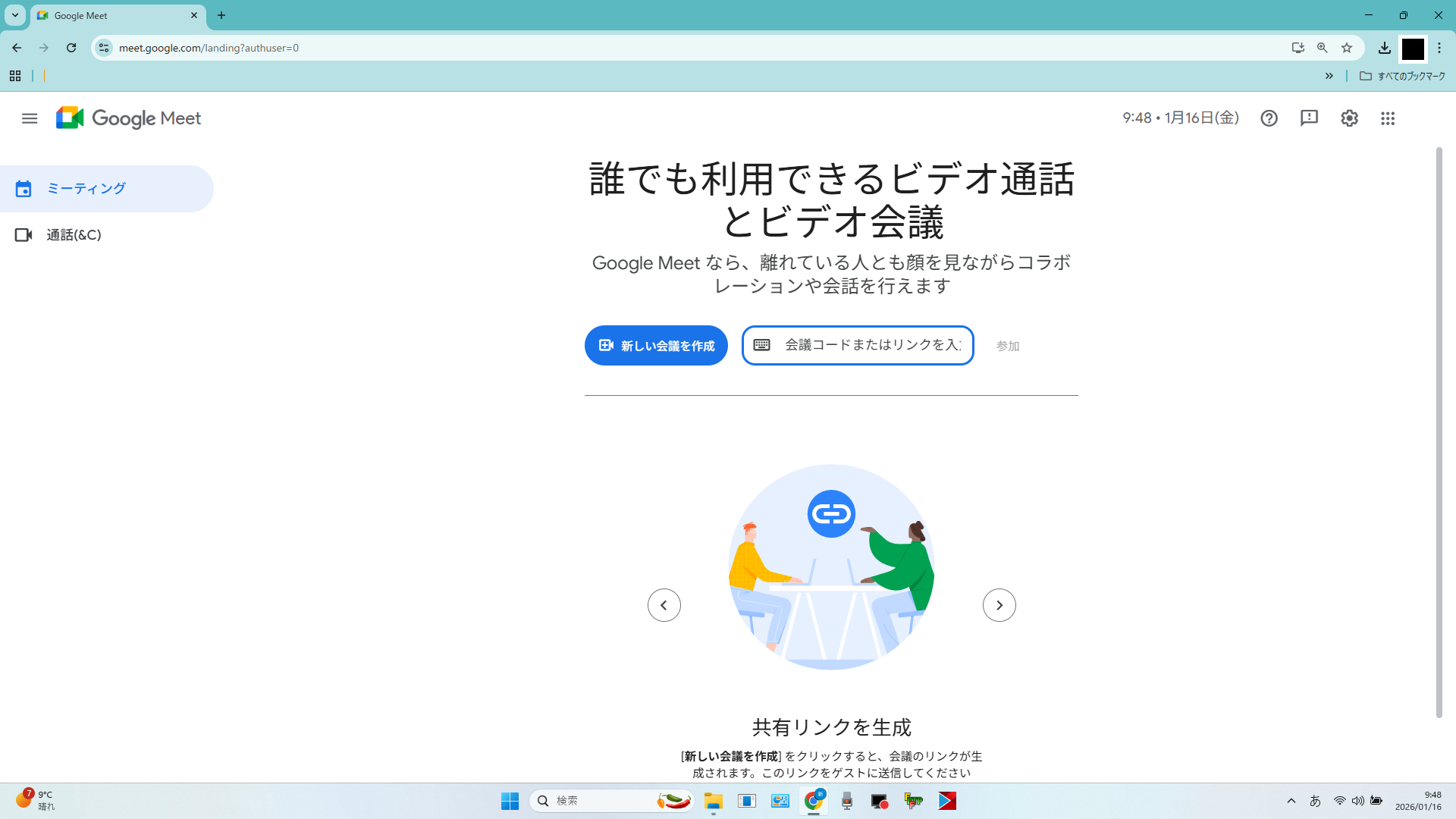The width and height of the screenshot is (1456, 819).
Task: Open the Chrome downloads icon
Action: [1384, 48]
